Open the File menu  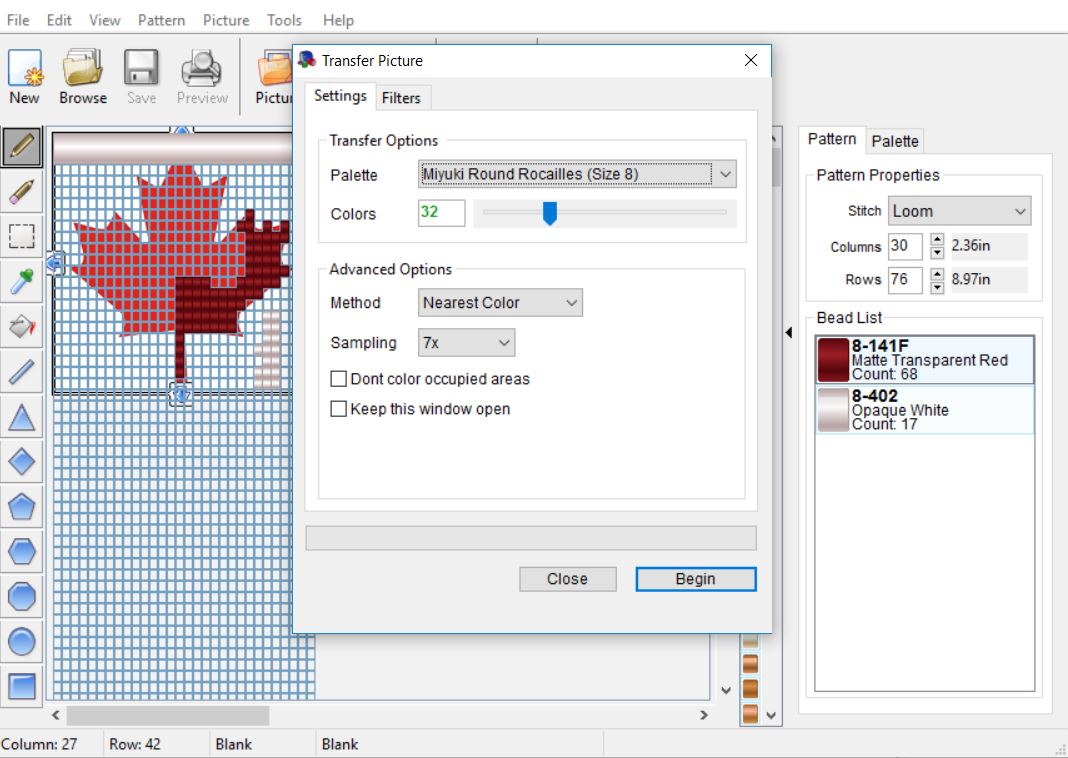point(18,20)
